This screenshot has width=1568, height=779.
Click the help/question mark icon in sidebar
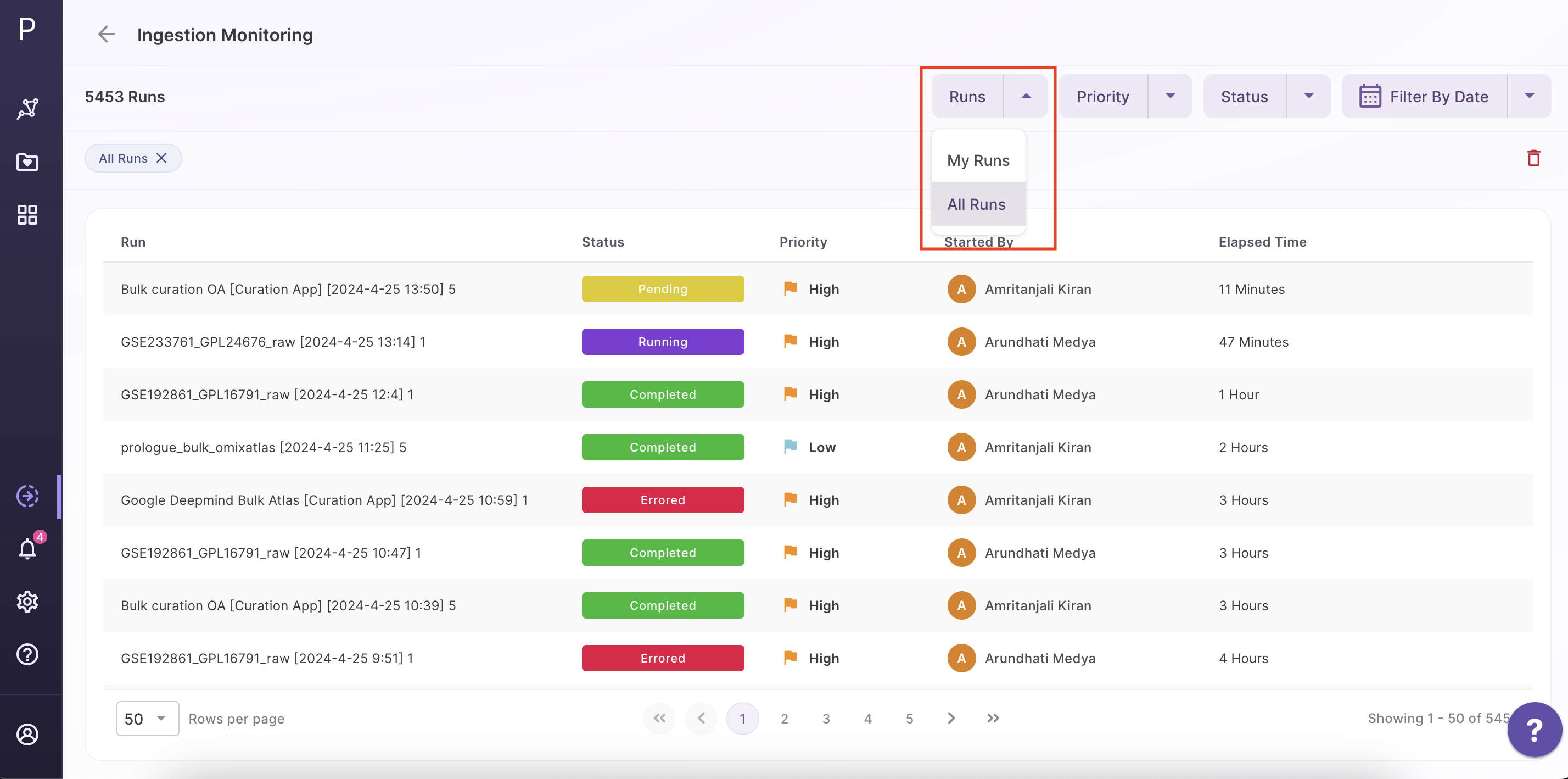(x=27, y=654)
